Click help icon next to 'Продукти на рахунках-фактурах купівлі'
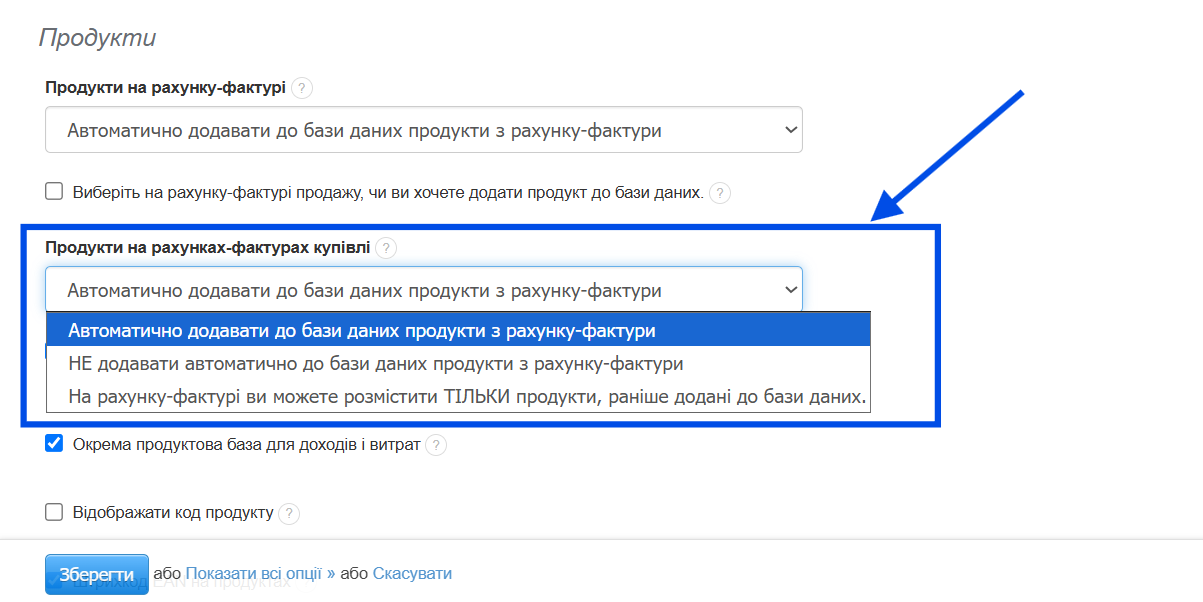 tap(386, 247)
